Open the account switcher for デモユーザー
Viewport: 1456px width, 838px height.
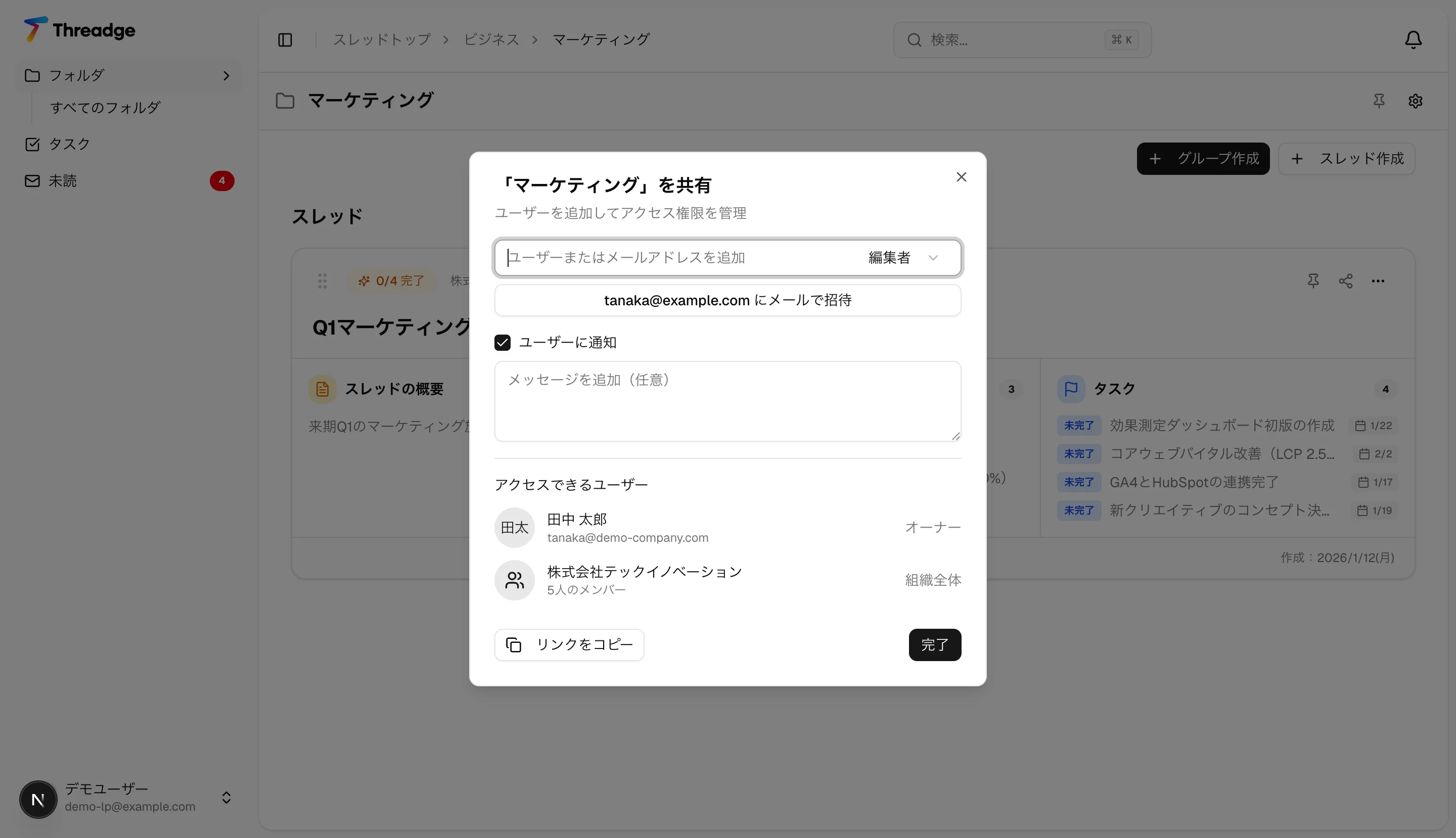(225, 798)
